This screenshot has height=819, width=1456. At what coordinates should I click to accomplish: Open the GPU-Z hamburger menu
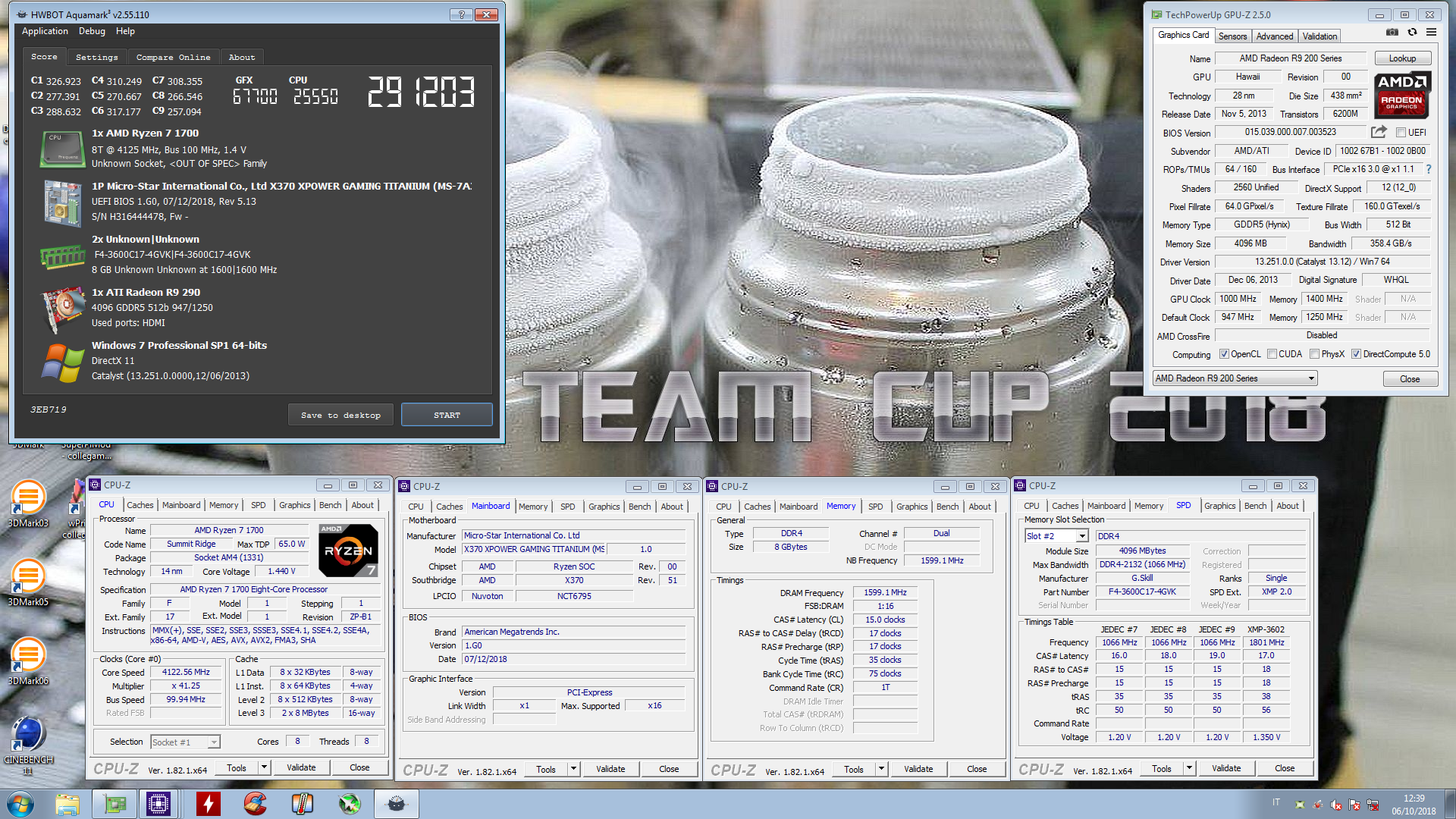pyautogui.click(x=1431, y=33)
